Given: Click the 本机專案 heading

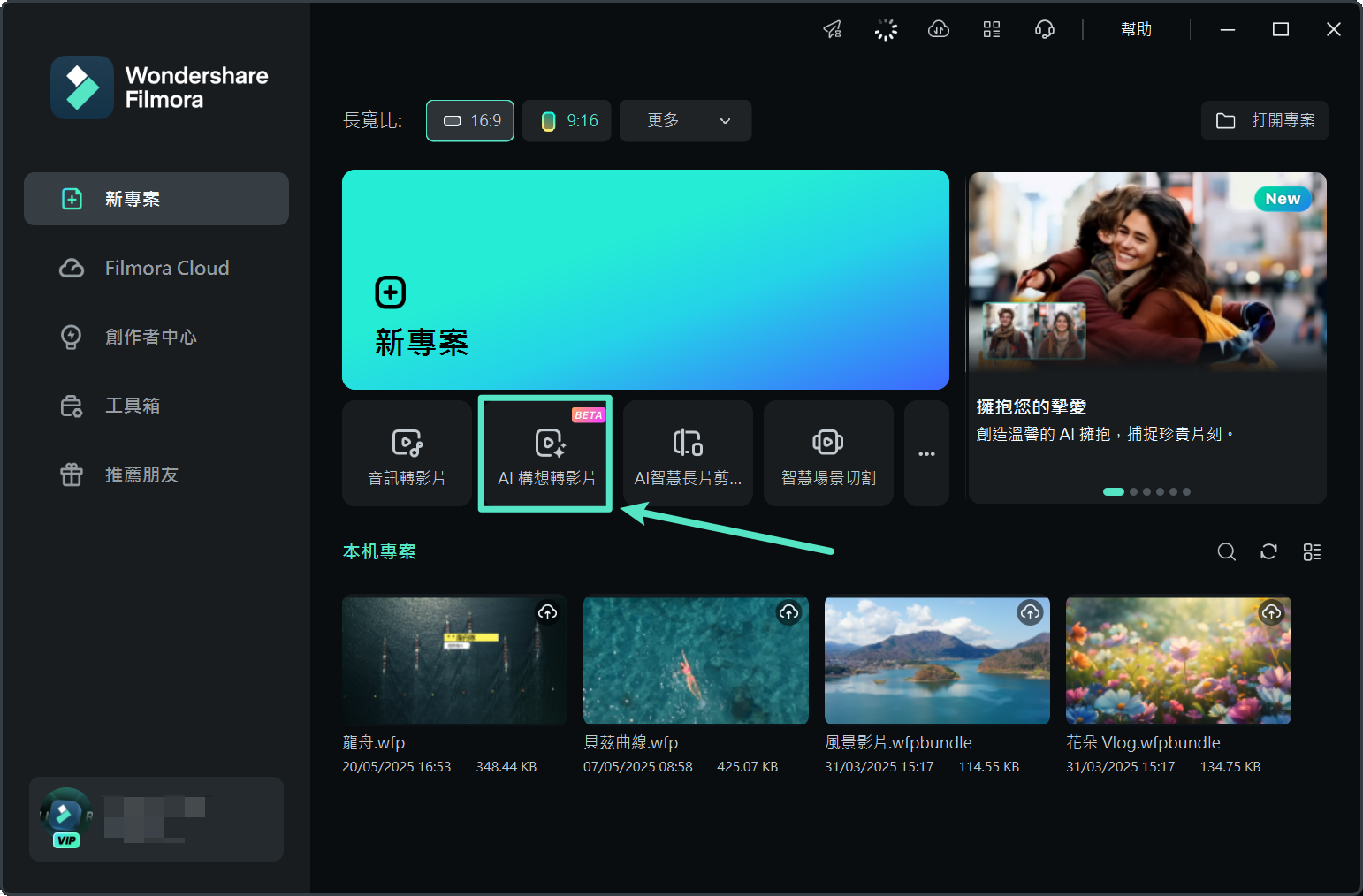Looking at the screenshot, I should click(x=379, y=551).
